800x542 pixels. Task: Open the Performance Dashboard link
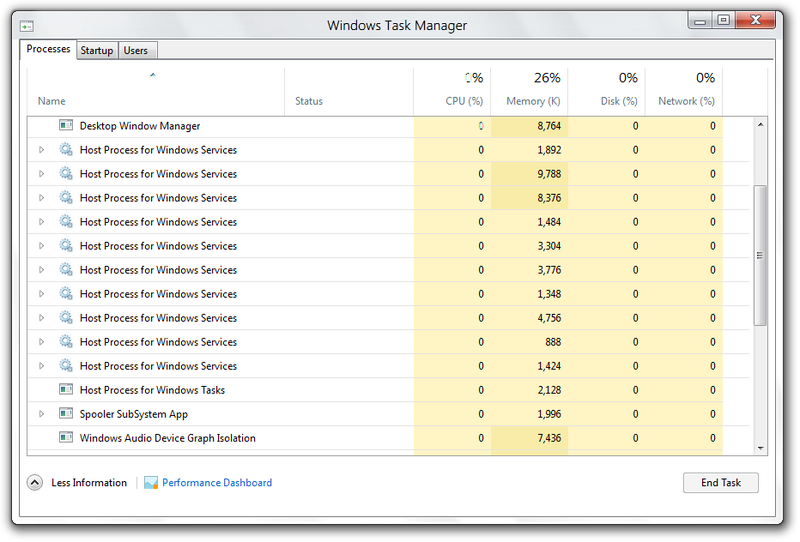tap(217, 482)
